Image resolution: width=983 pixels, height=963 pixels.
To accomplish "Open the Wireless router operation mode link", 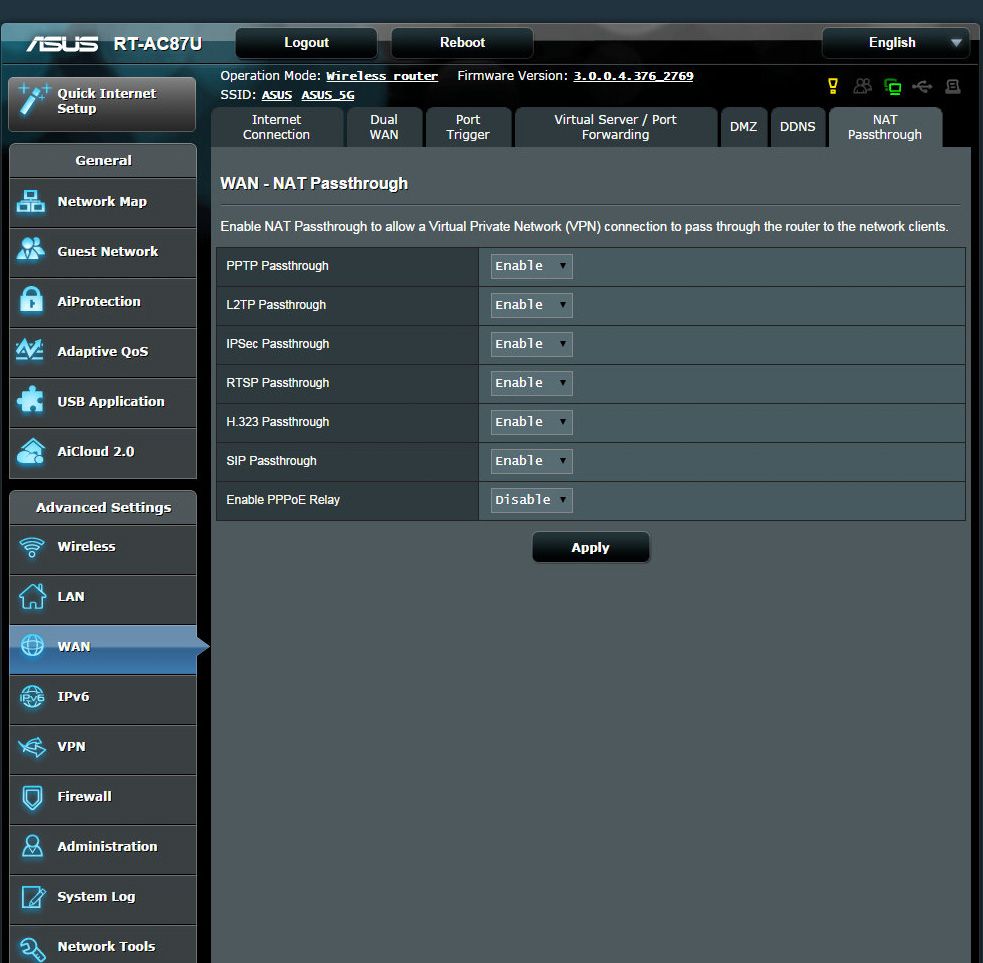I will 382,76.
